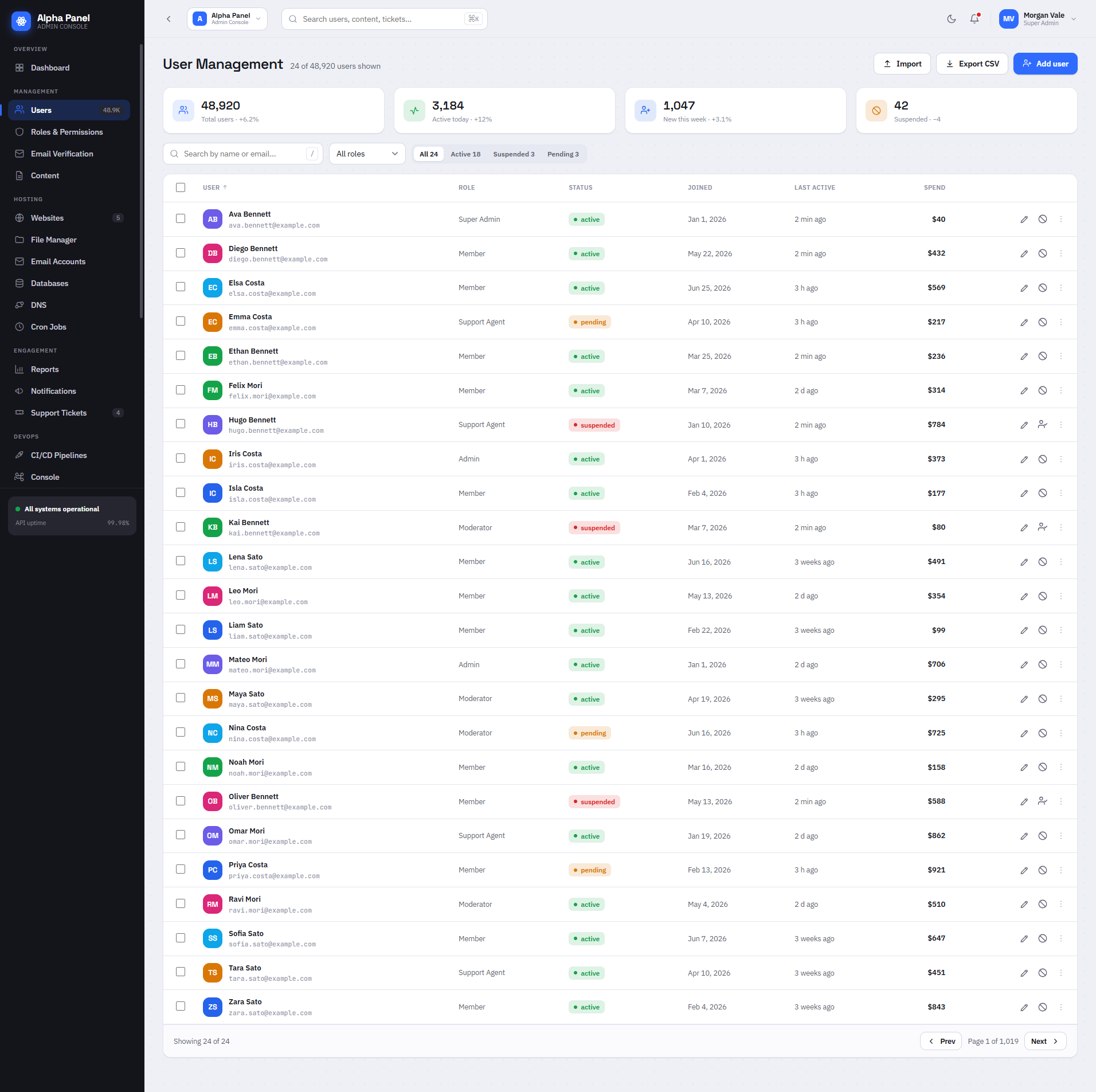The height and width of the screenshot is (1092, 1096).
Task: Select the Pending 3 filter tab
Action: pyautogui.click(x=563, y=154)
